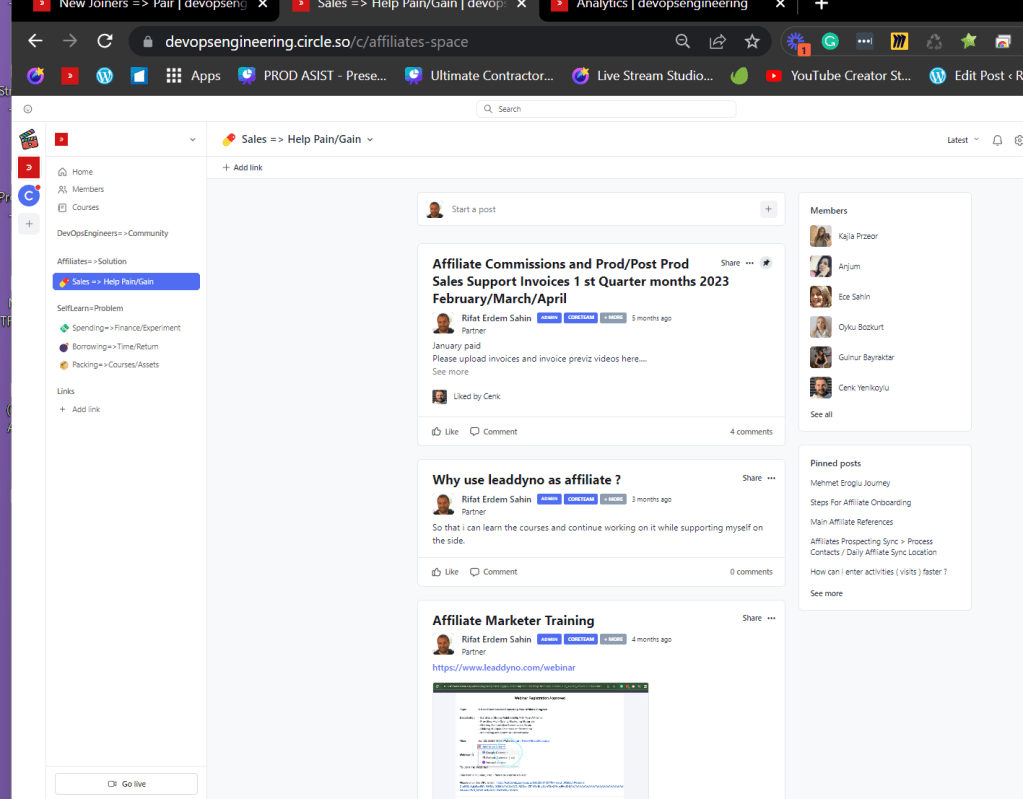Open the Miro extension icon
1023x799 pixels.
click(x=899, y=42)
